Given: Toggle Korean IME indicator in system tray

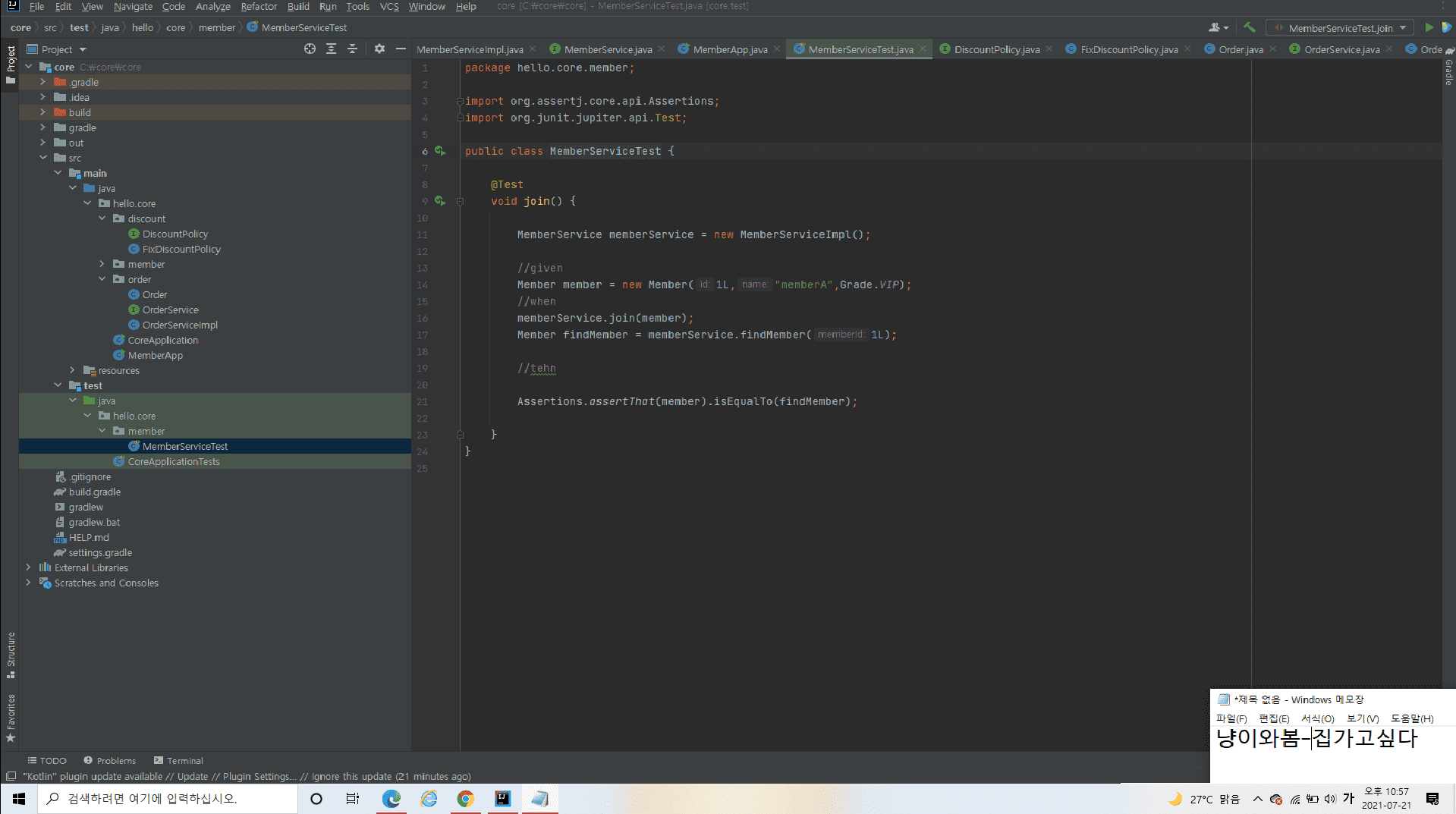Looking at the screenshot, I should (x=1348, y=798).
